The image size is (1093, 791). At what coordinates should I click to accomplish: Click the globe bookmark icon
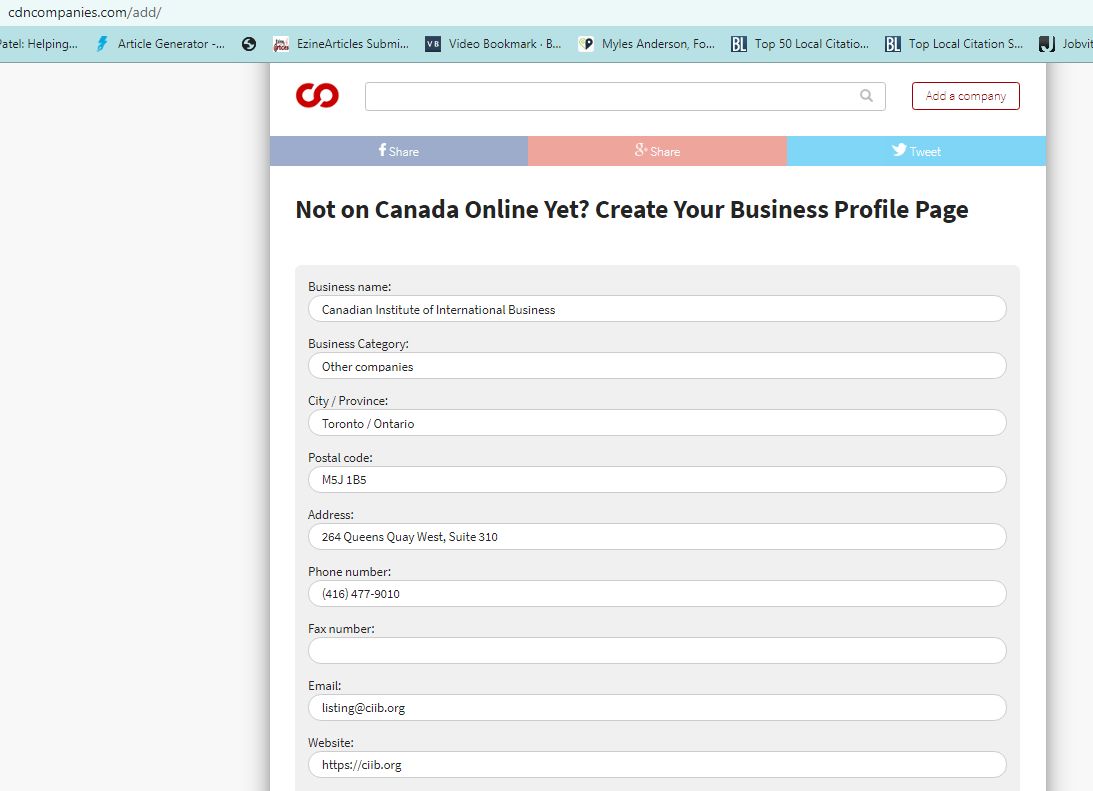coord(249,44)
